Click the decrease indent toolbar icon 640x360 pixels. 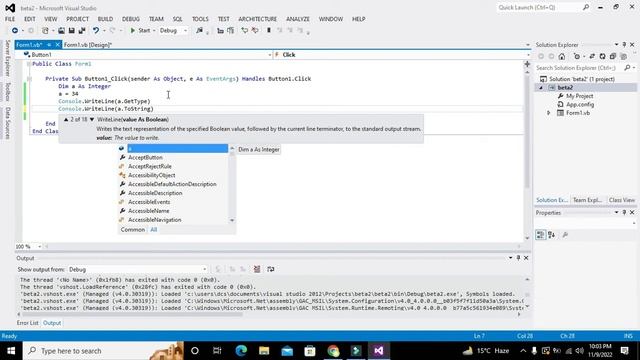[220, 31]
